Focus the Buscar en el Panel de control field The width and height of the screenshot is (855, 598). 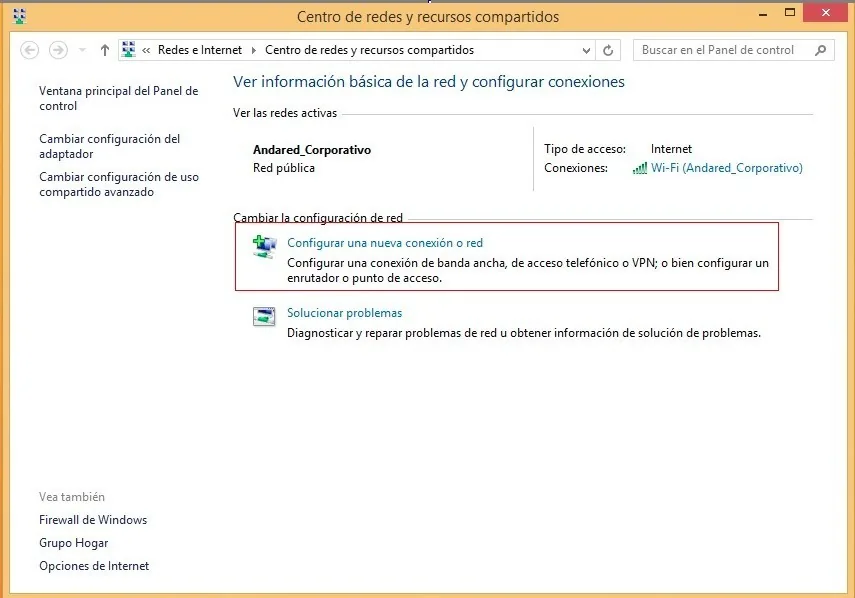[733, 50]
